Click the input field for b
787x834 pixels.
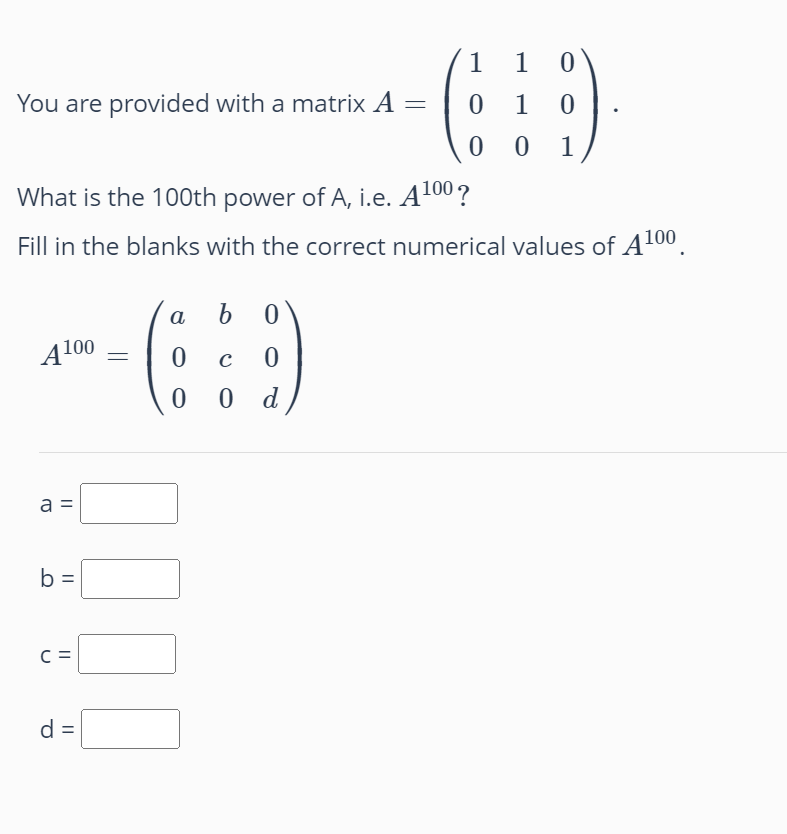point(132,578)
